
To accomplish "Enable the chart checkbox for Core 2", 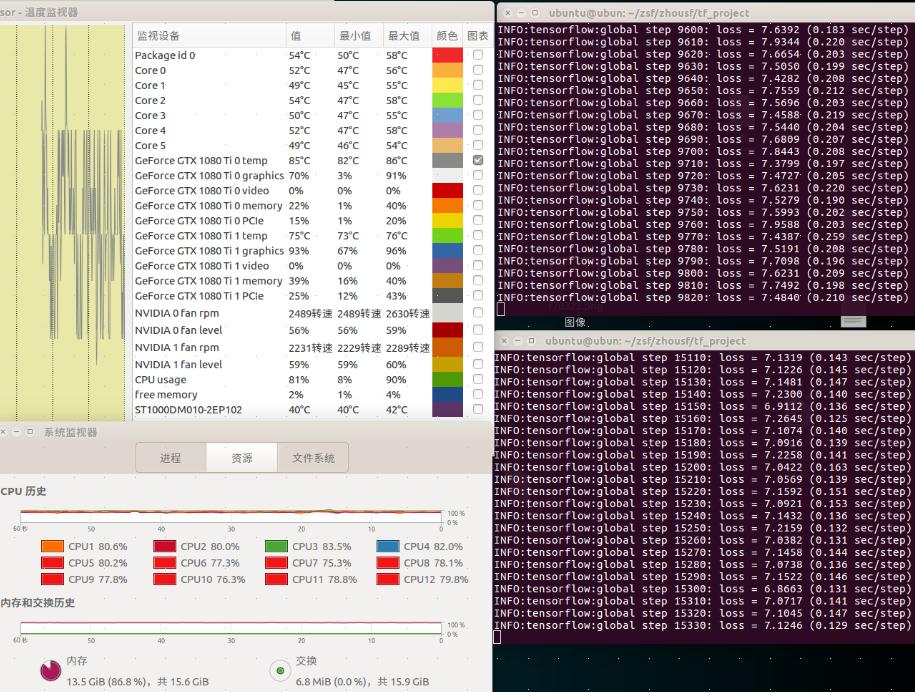I will pos(477,100).
